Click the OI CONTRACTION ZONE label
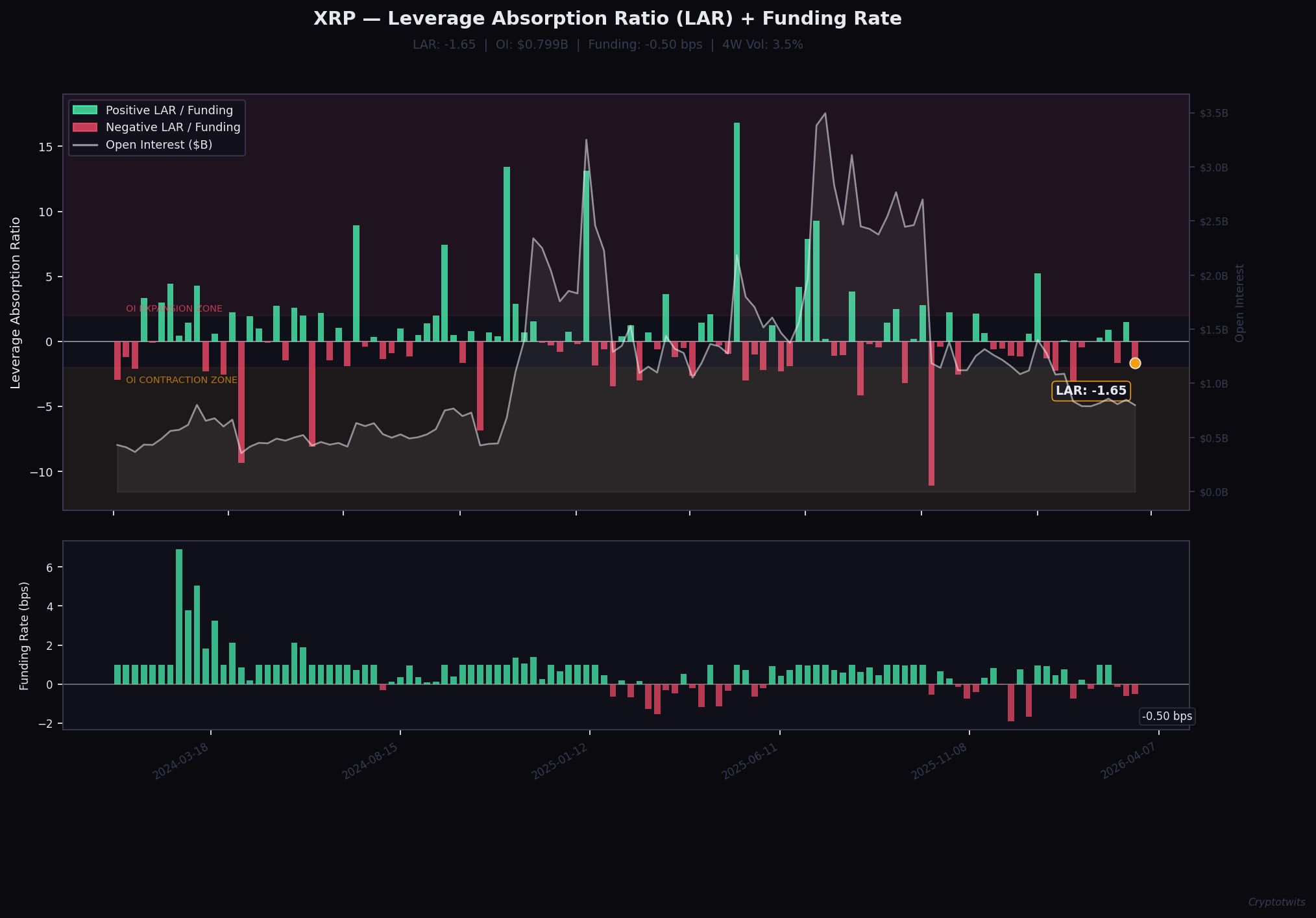 pos(182,380)
